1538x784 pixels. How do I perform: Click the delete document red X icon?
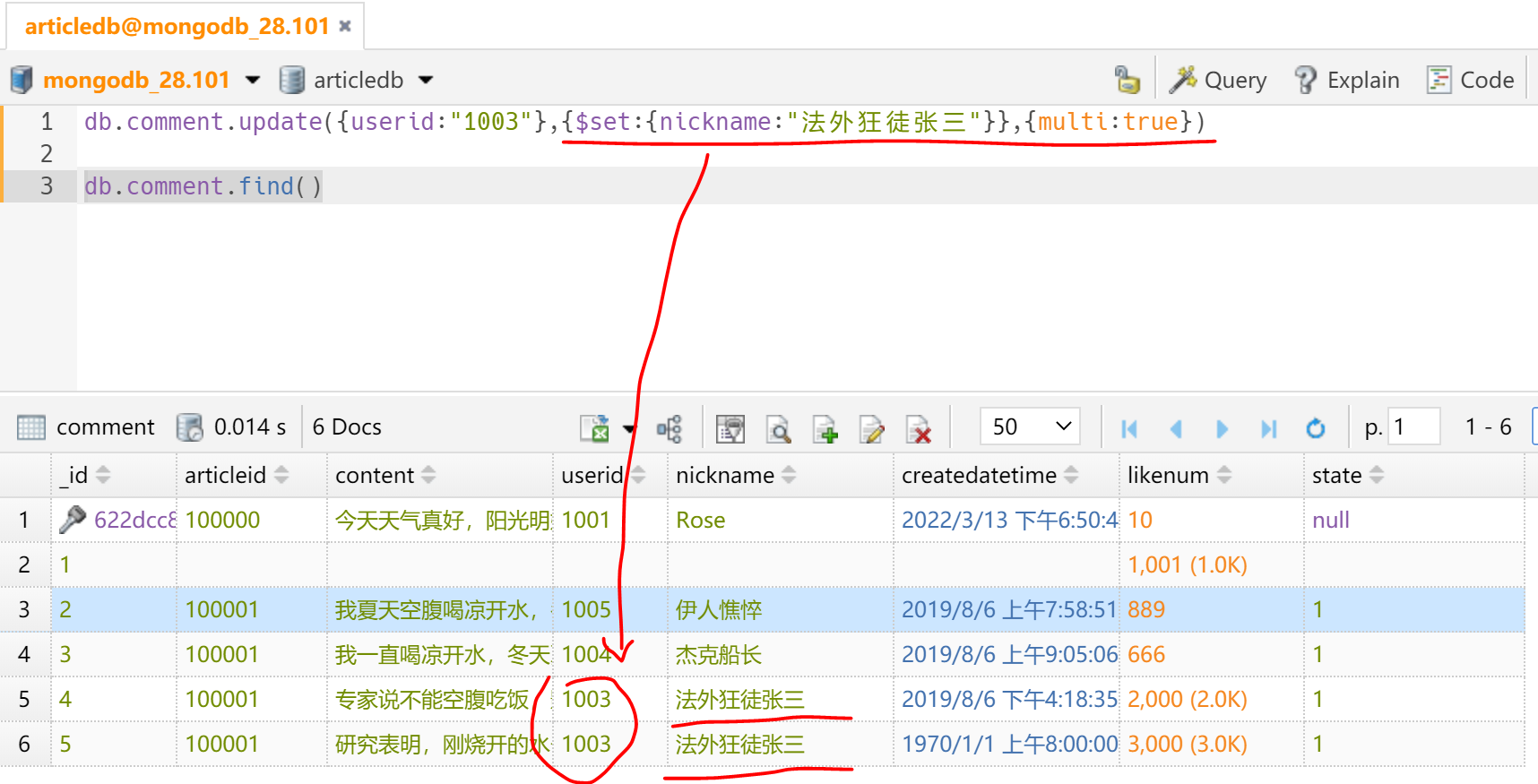pos(918,428)
